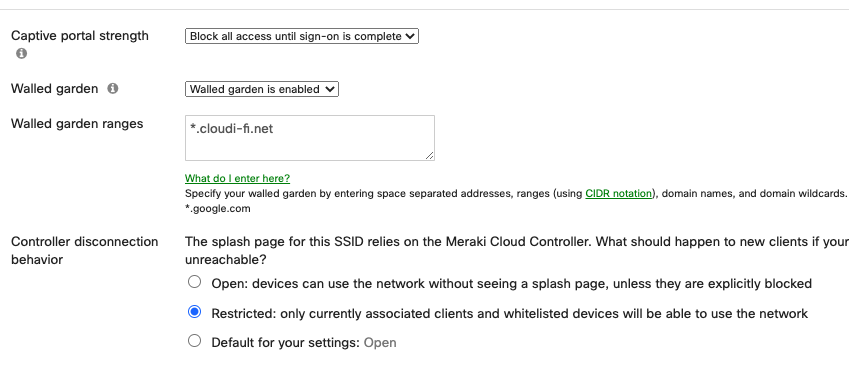Open the Captive portal strength dropdown
Screen dimensions: 849x370
(x=302, y=36)
